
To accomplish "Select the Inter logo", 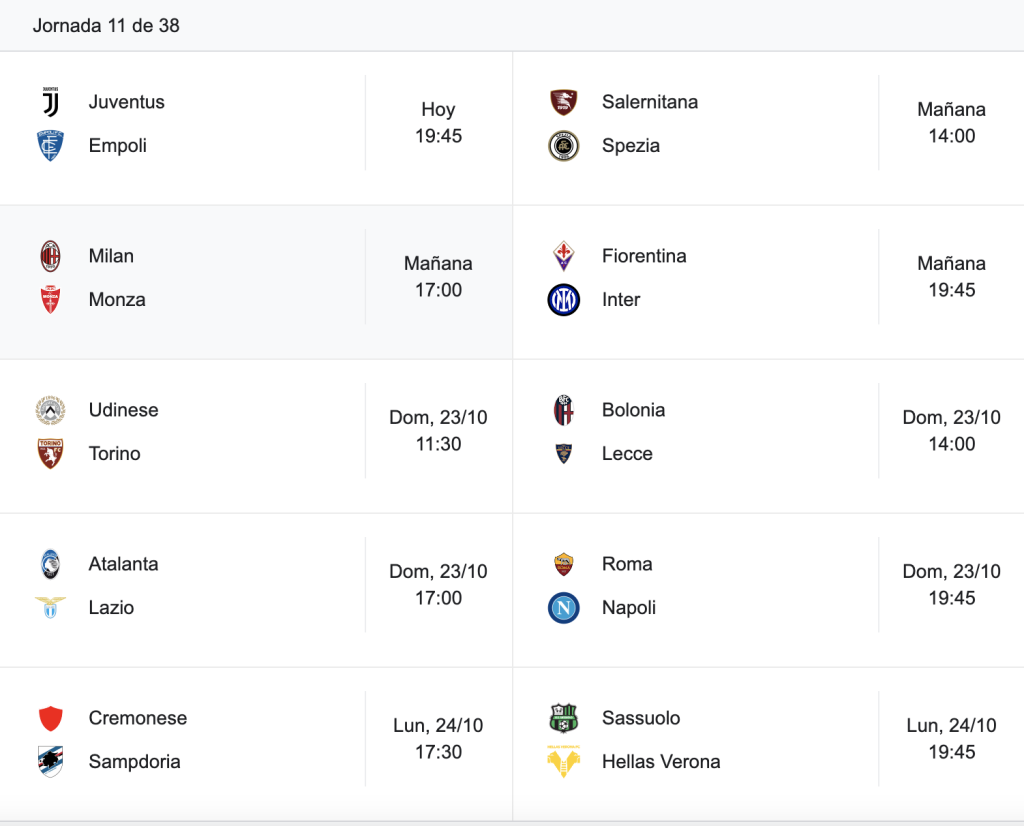I will 564,300.
